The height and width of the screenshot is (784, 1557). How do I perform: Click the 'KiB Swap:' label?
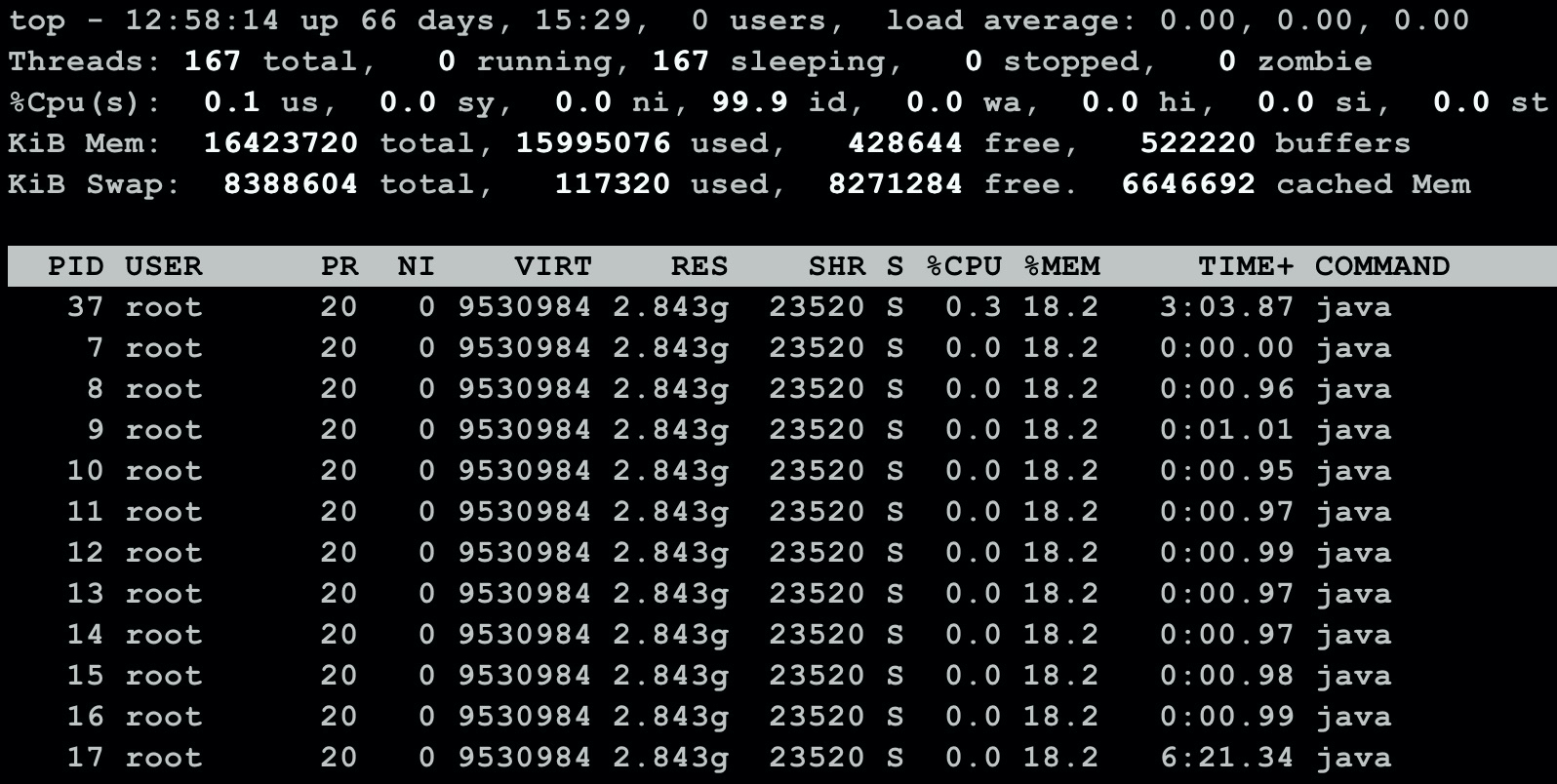click(x=95, y=184)
